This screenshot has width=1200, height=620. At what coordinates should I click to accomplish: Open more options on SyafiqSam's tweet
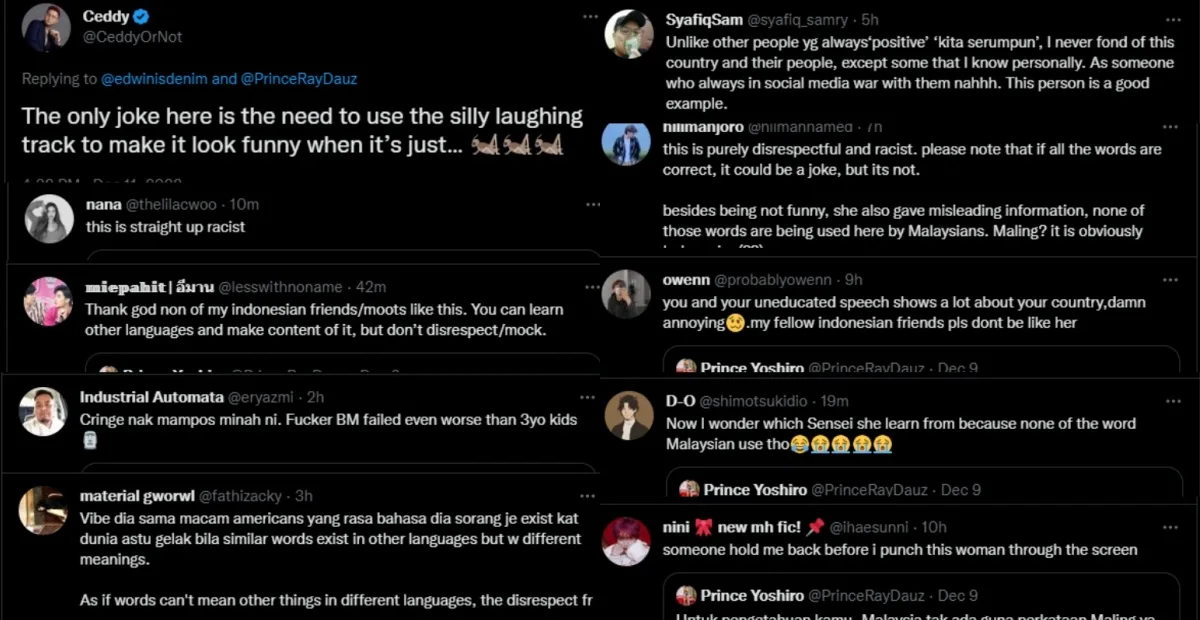coord(1171,18)
